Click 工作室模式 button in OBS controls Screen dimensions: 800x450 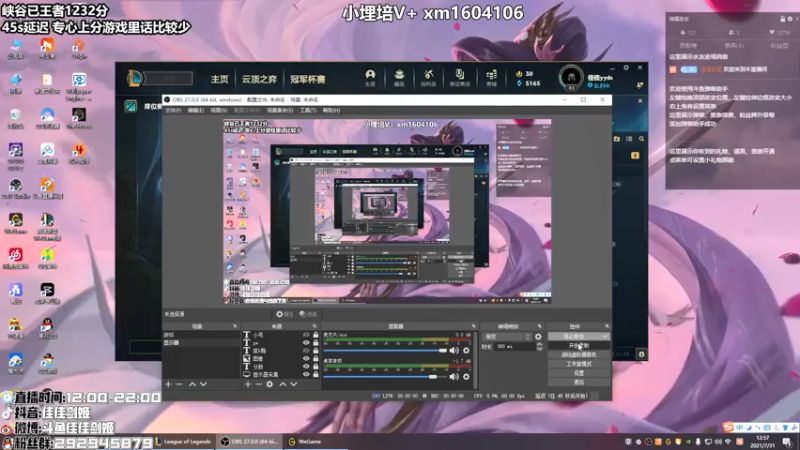(x=579, y=364)
